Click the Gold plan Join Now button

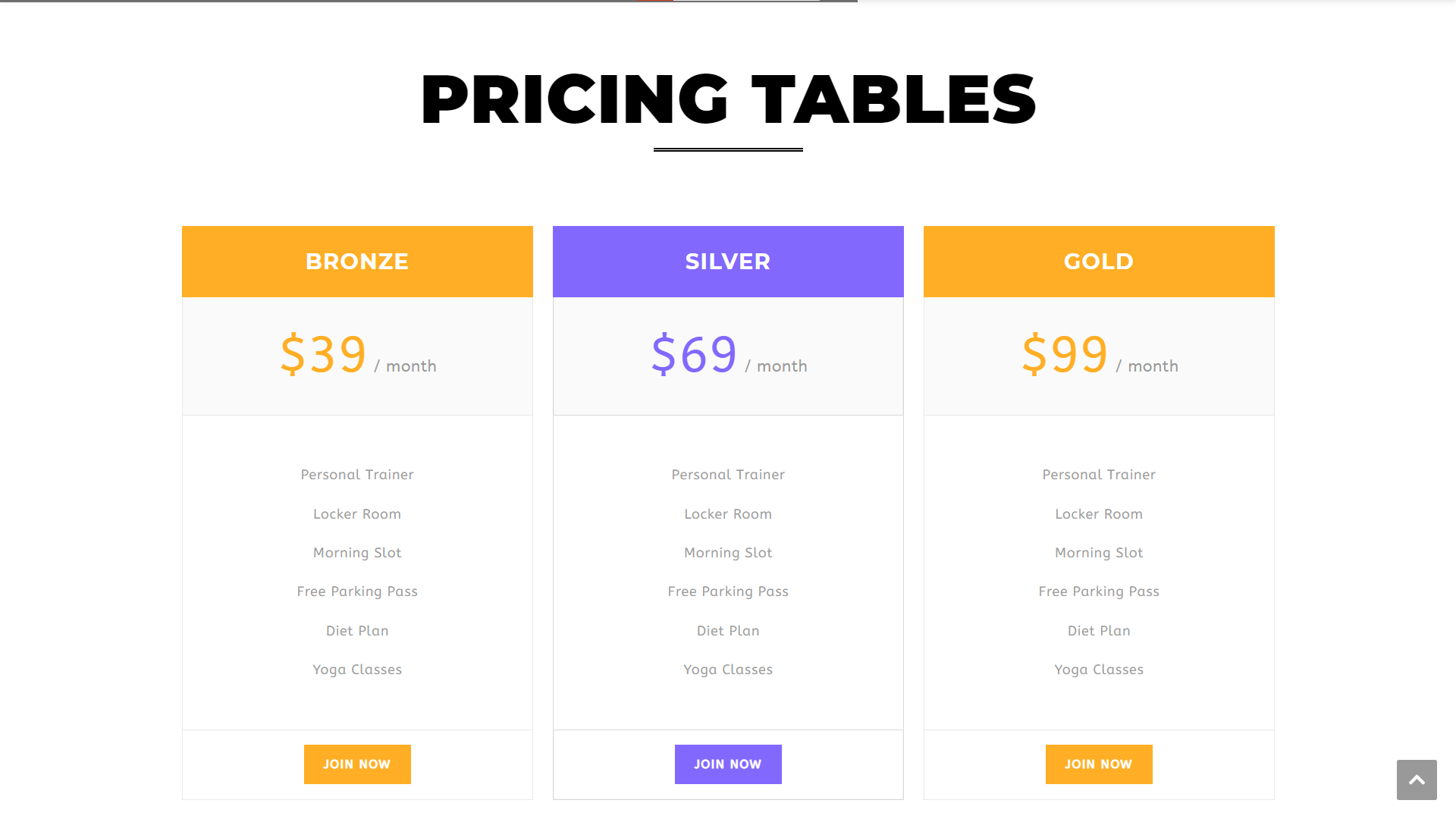[1099, 764]
